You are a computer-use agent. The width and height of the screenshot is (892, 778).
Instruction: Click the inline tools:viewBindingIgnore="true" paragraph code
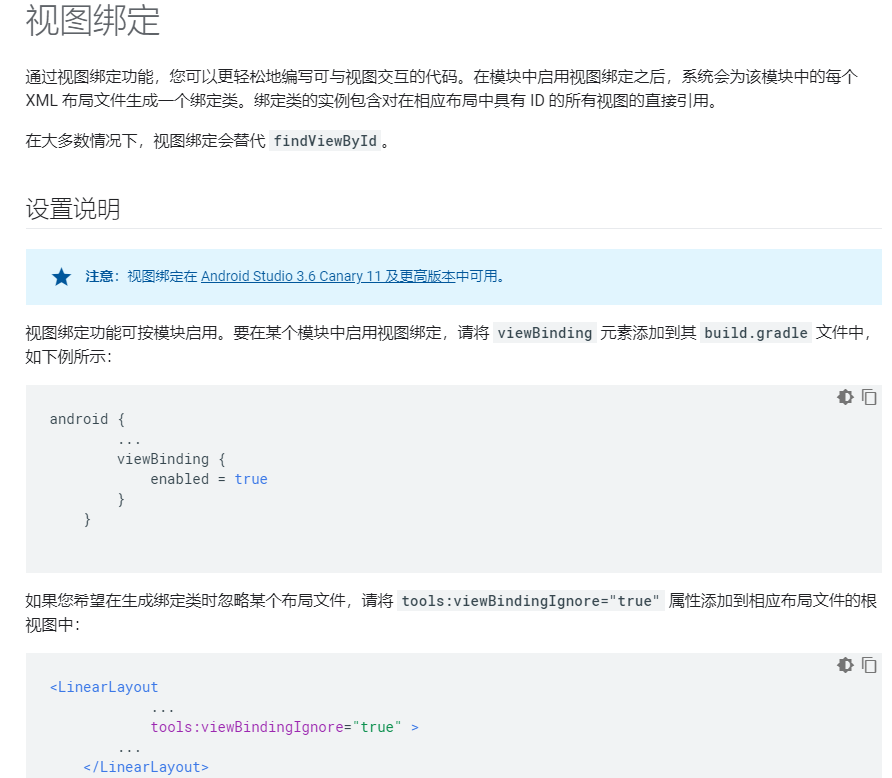[530, 601]
